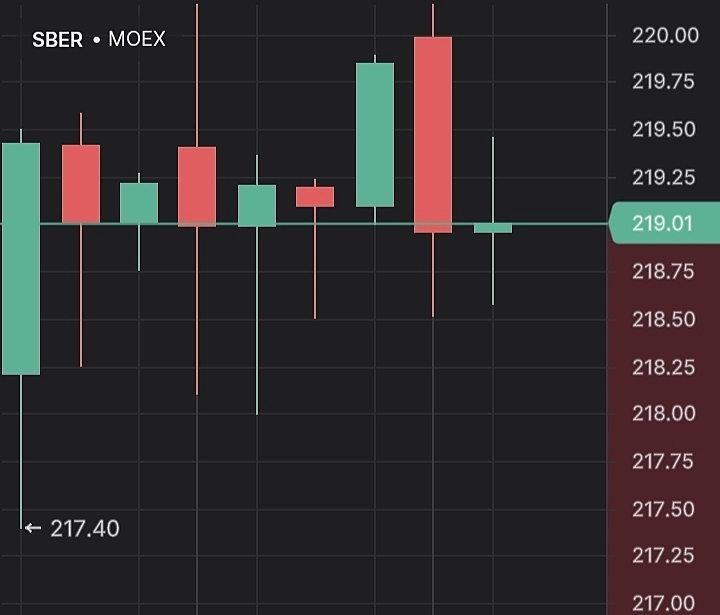Click the 217.75 price axis label
This screenshot has height=615, width=720.
coord(665,461)
